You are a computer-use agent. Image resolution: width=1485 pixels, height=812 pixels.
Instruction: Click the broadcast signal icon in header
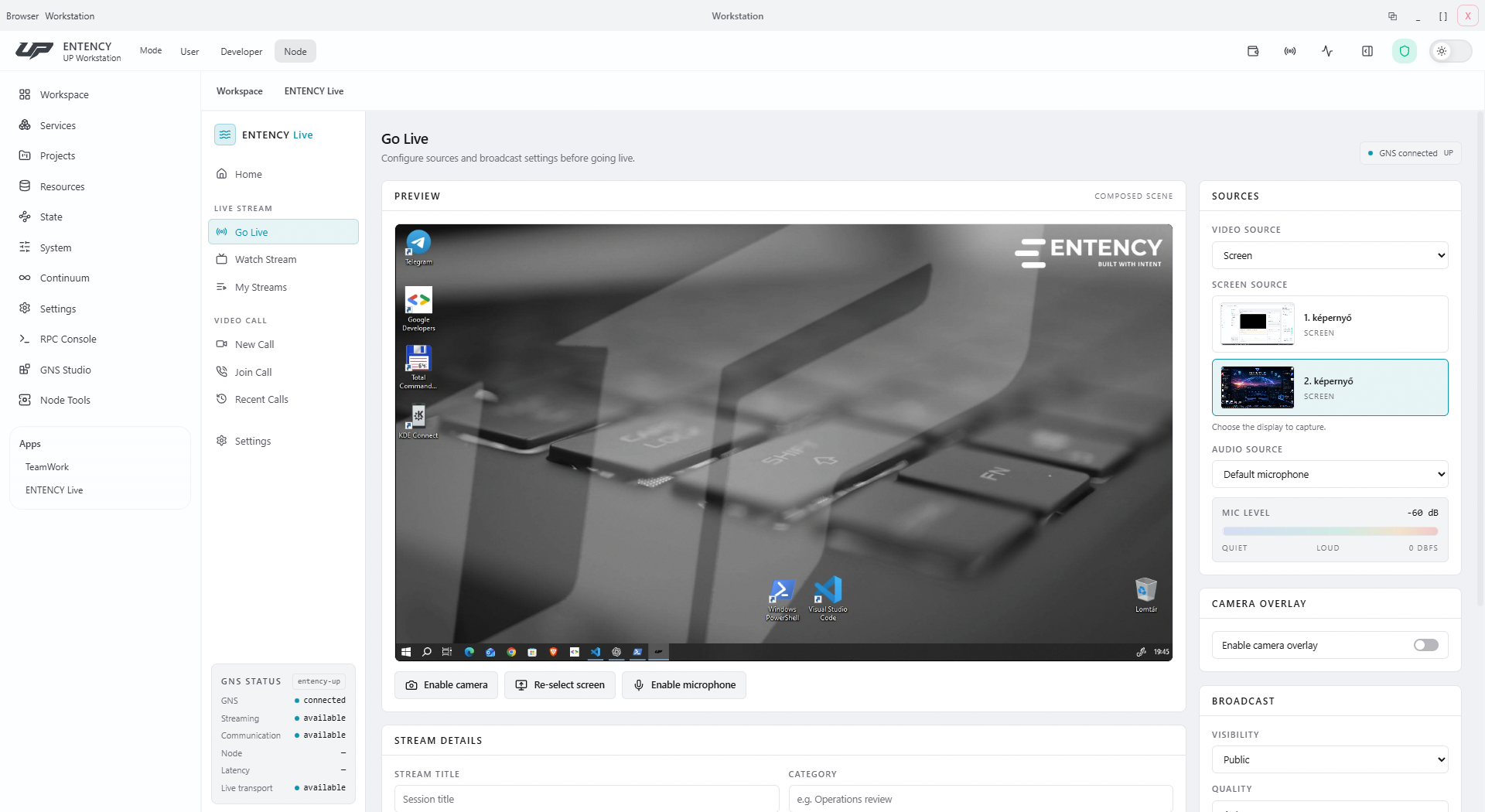point(1290,51)
